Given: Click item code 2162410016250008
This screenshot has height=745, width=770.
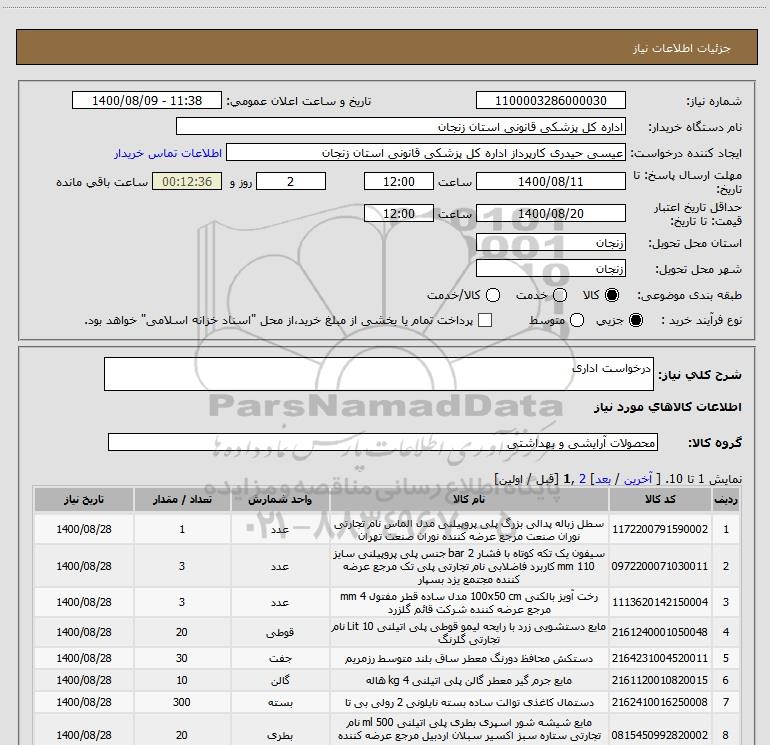Looking at the screenshot, I should point(660,702).
